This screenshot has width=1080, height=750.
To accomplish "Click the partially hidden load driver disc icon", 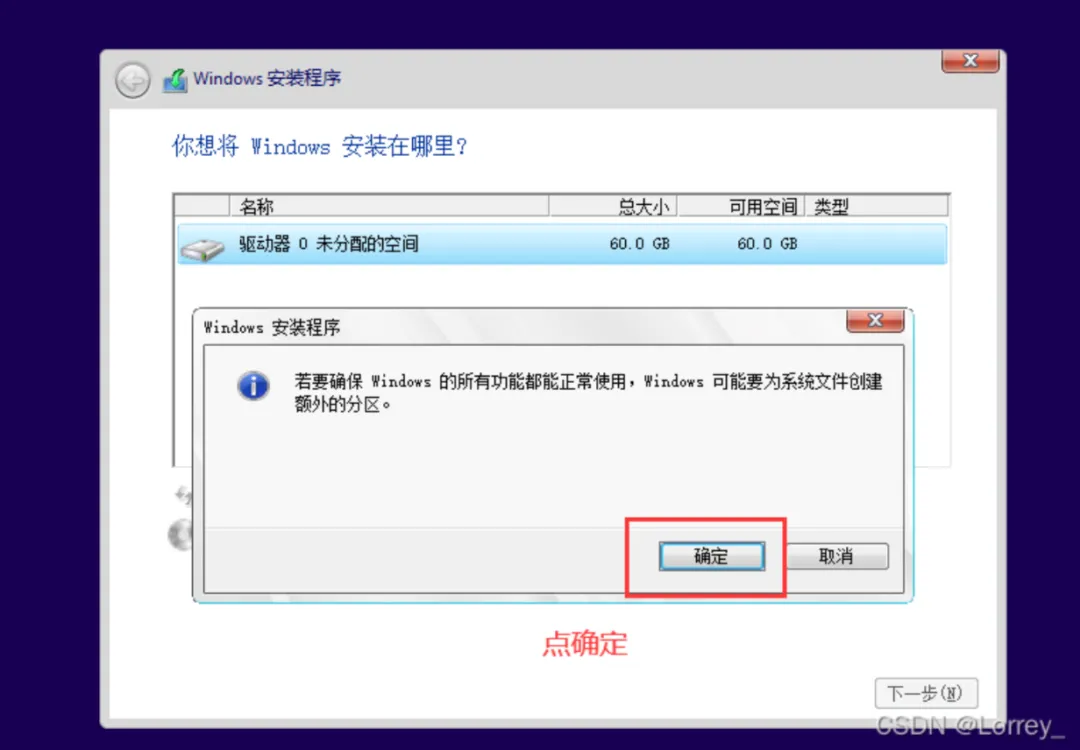I will [x=180, y=534].
